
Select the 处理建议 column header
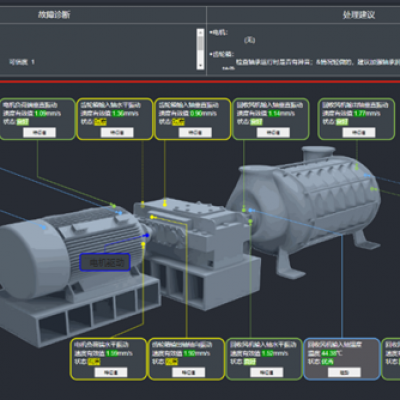point(359,15)
